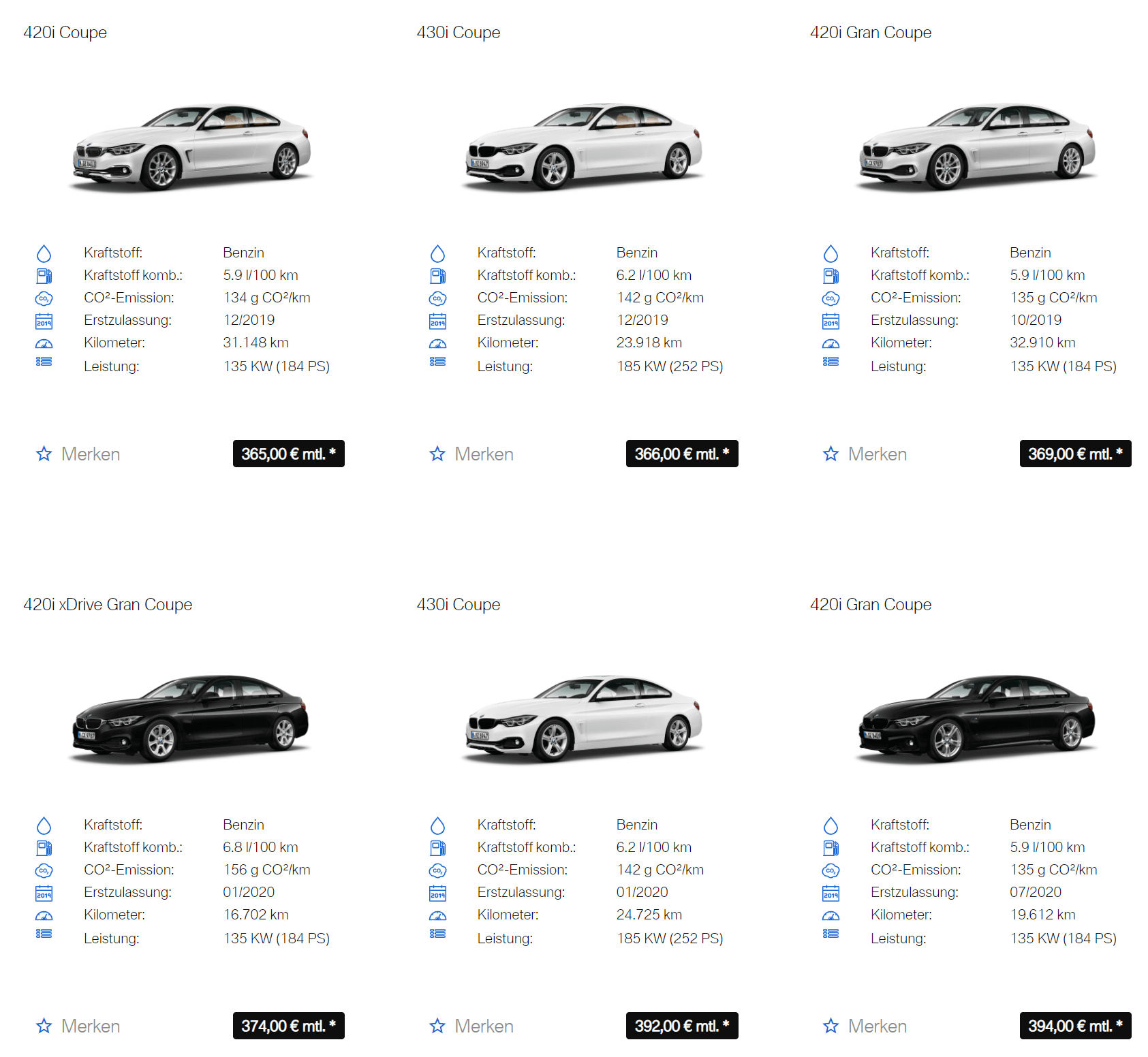Screen dimensions: 1148x1057
Task: Bookmark the 394,00 € black Gran Coupe via Merken
Action: [x=865, y=1026]
